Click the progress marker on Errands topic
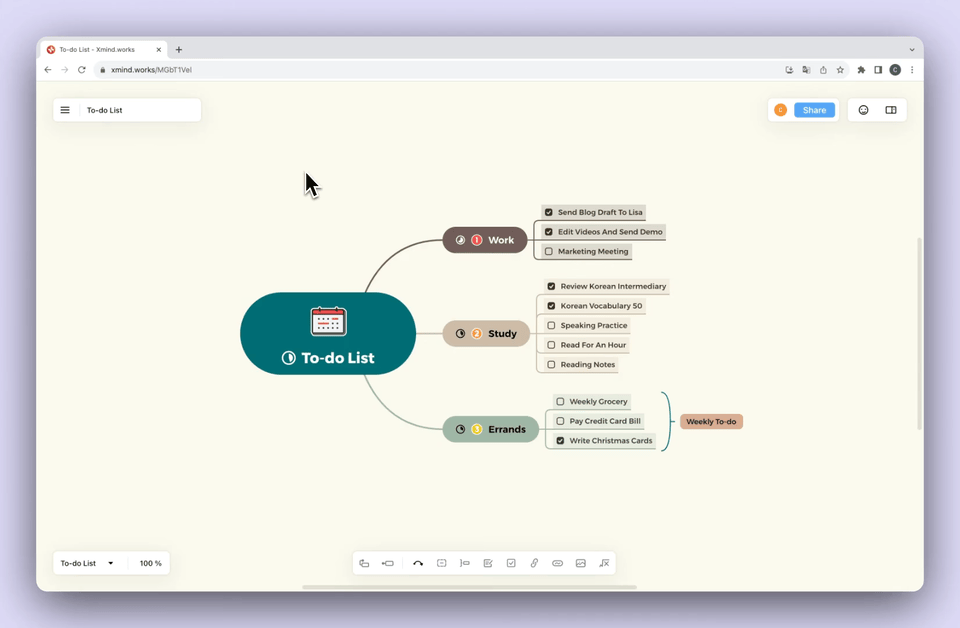 (460, 429)
